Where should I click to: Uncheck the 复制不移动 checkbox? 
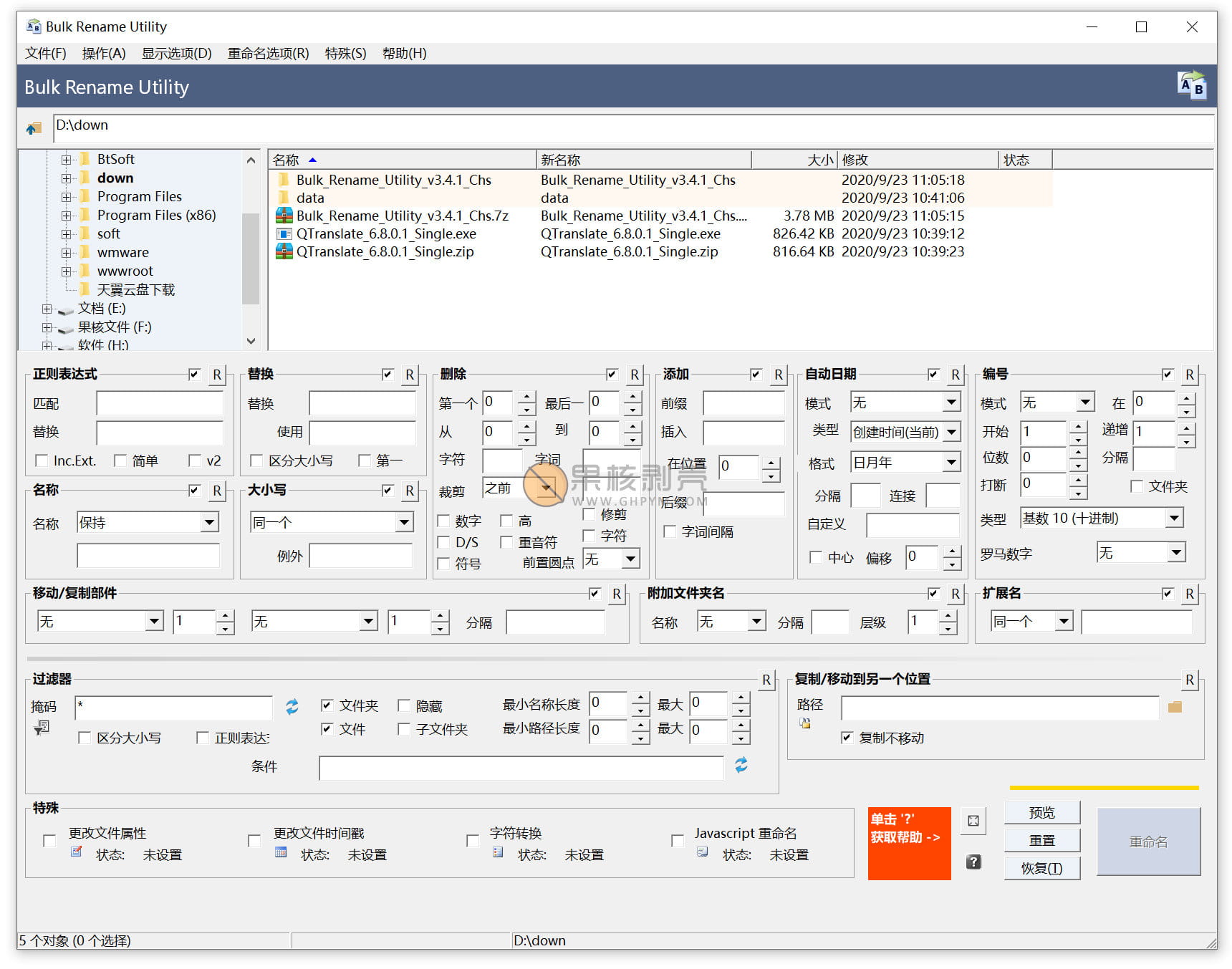click(x=847, y=738)
